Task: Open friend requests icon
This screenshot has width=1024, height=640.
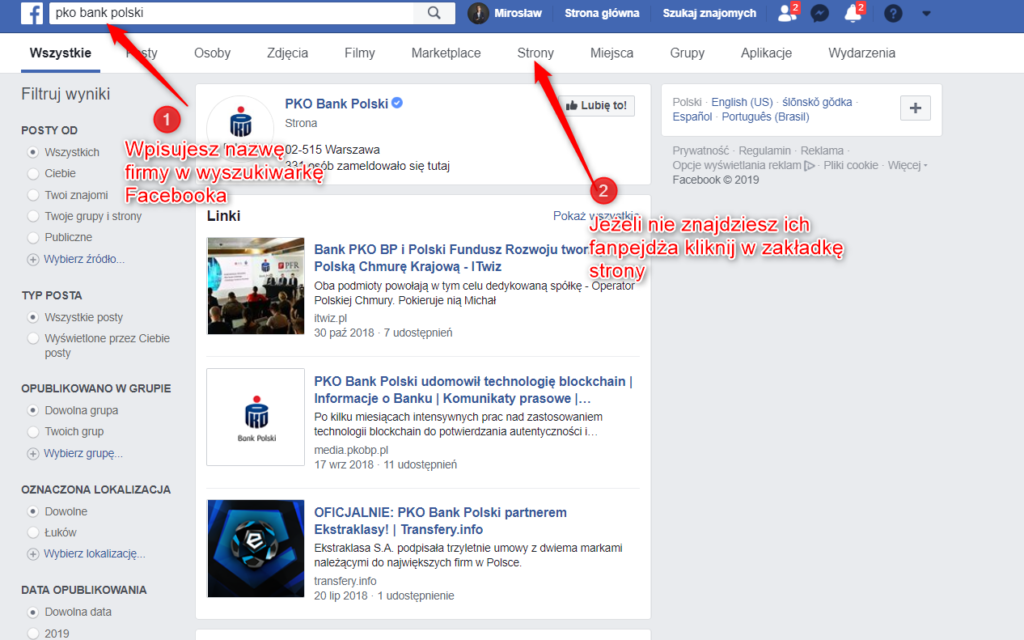Action: (x=786, y=13)
